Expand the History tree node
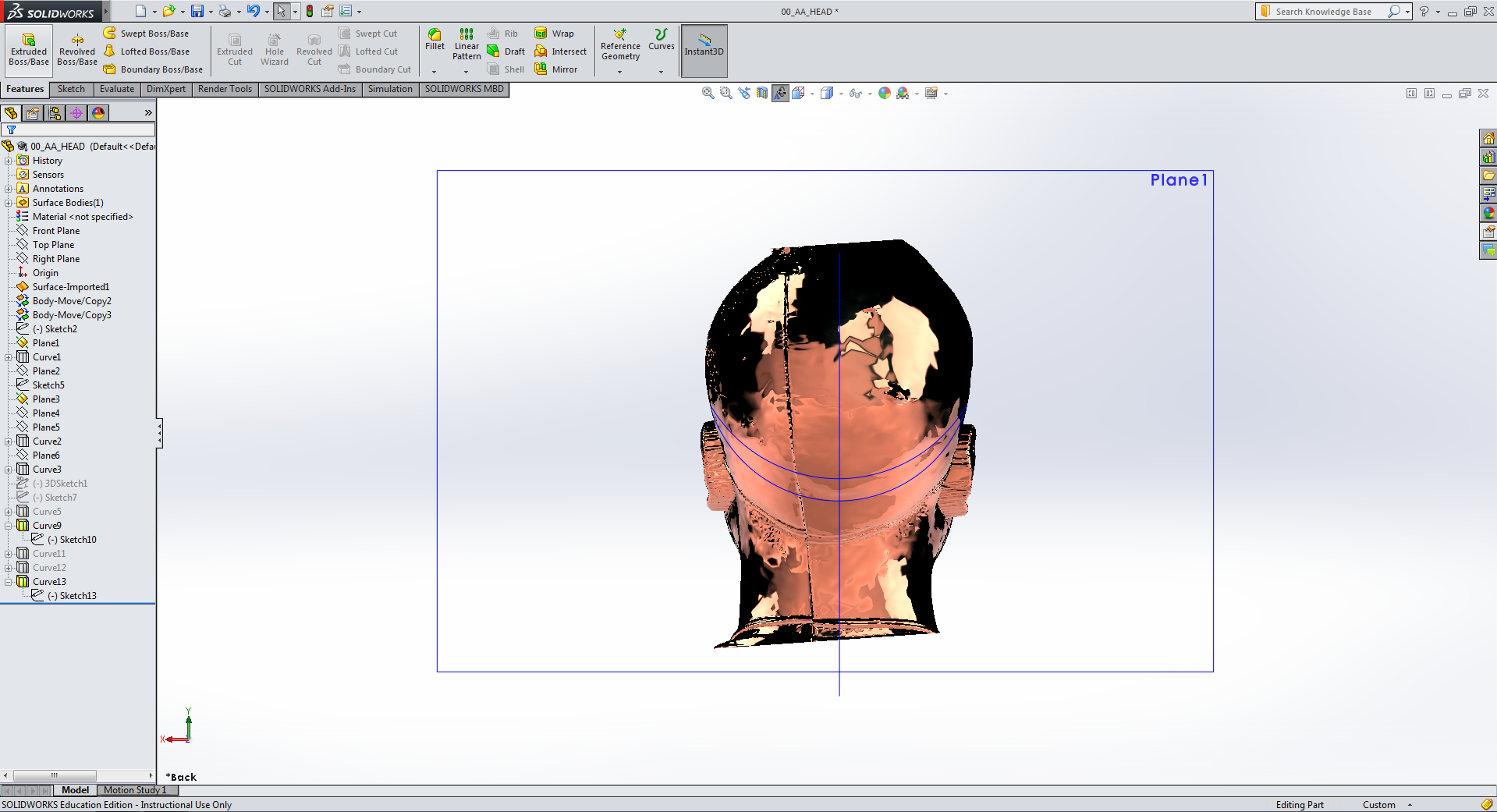The image size is (1497, 812). click(x=9, y=161)
